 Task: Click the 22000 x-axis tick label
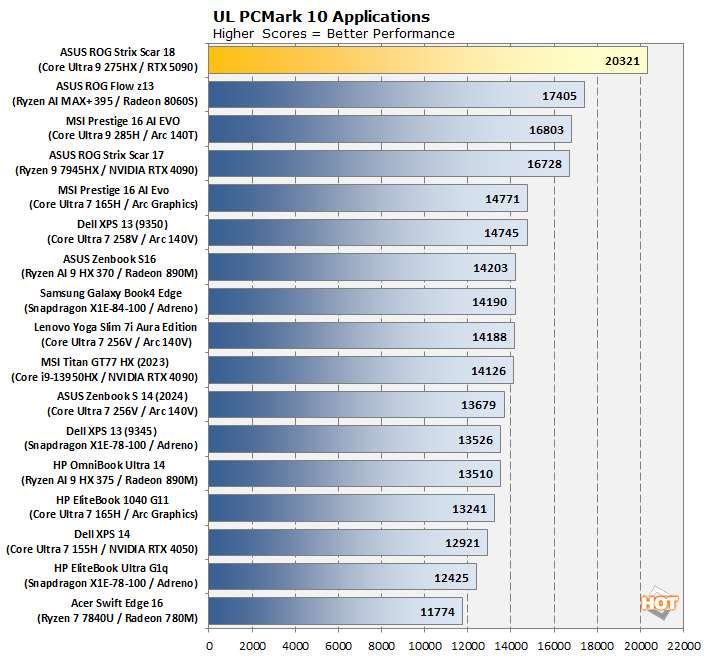tap(684, 646)
